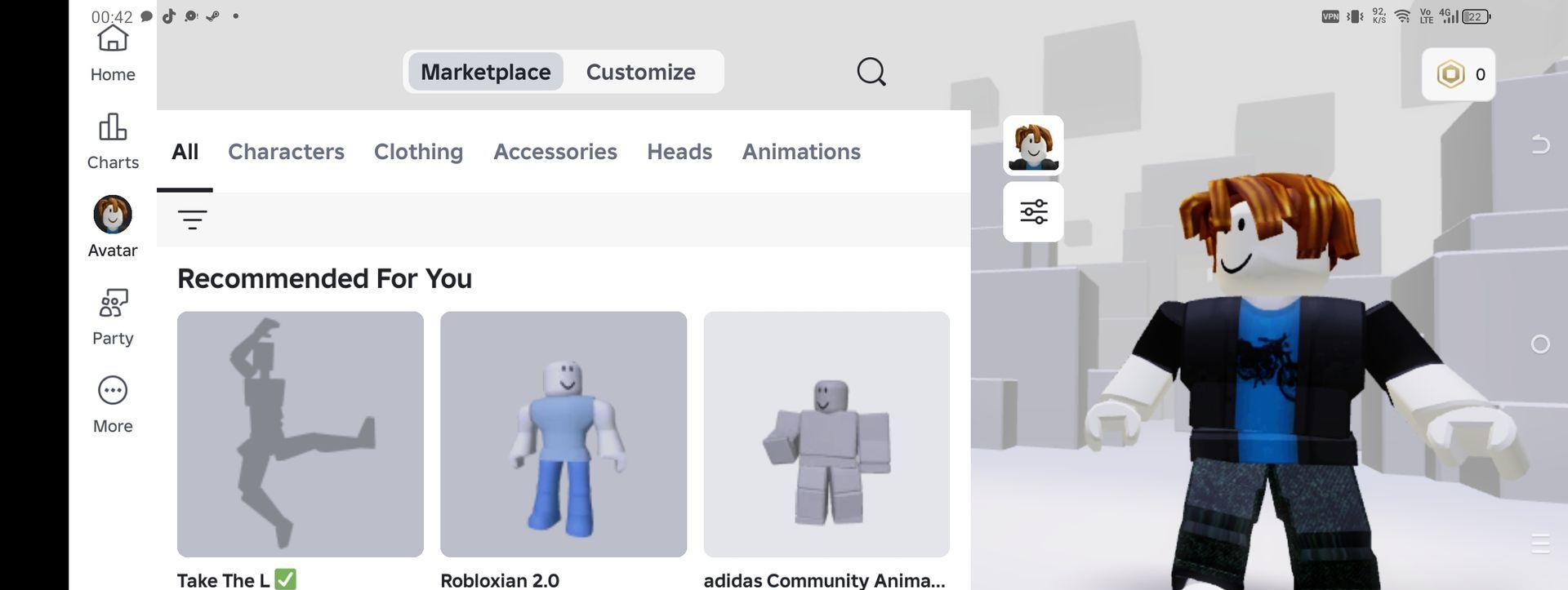Open the Charts section

click(x=113, y=142)
